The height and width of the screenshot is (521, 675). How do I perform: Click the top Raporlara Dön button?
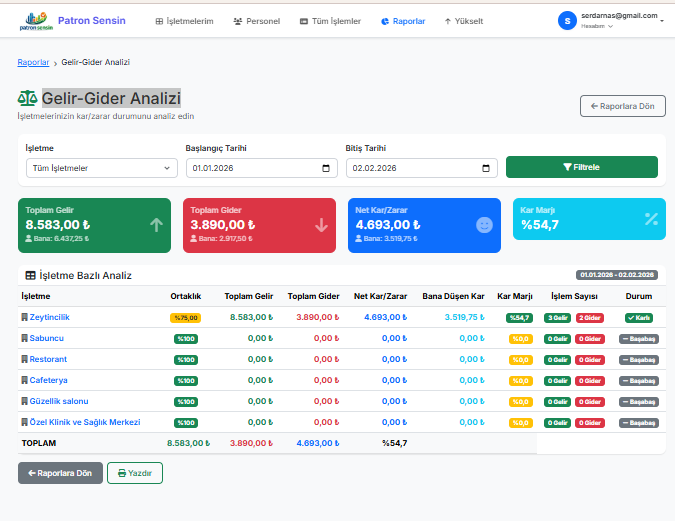coord(622,106)
